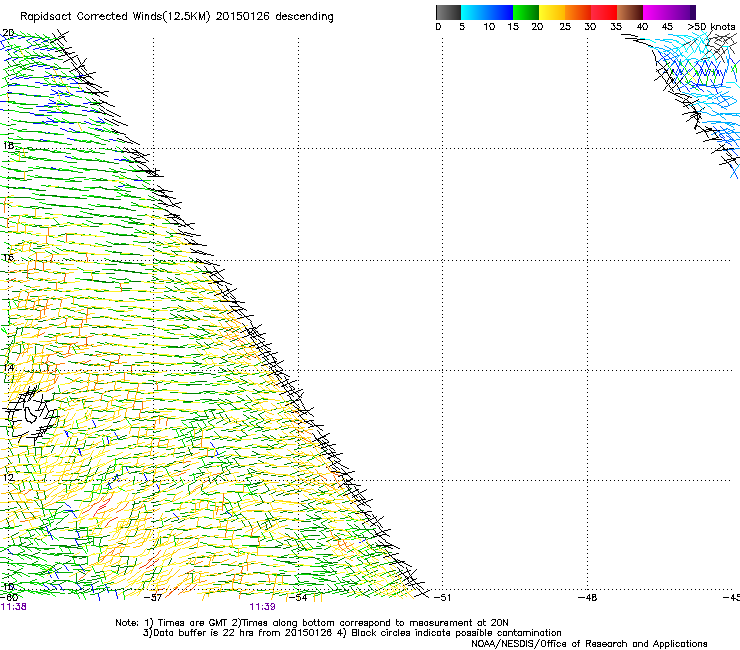Click the -54 longitude axis label
The height and width of the screenshot is (650, 740).
coord(298,598)
